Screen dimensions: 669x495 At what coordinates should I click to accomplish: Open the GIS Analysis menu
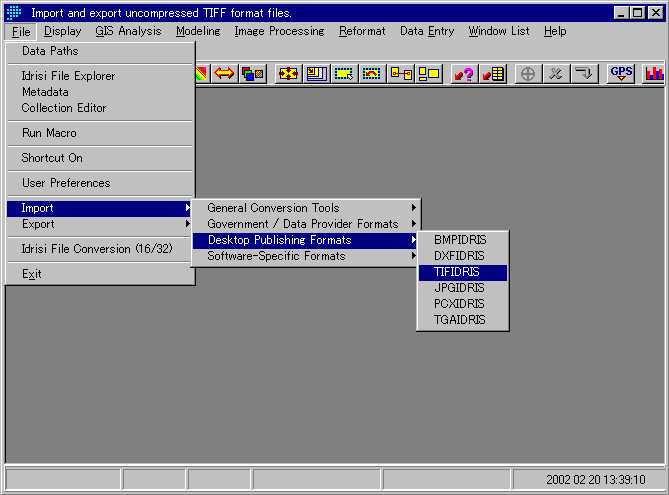coord(128,31)
